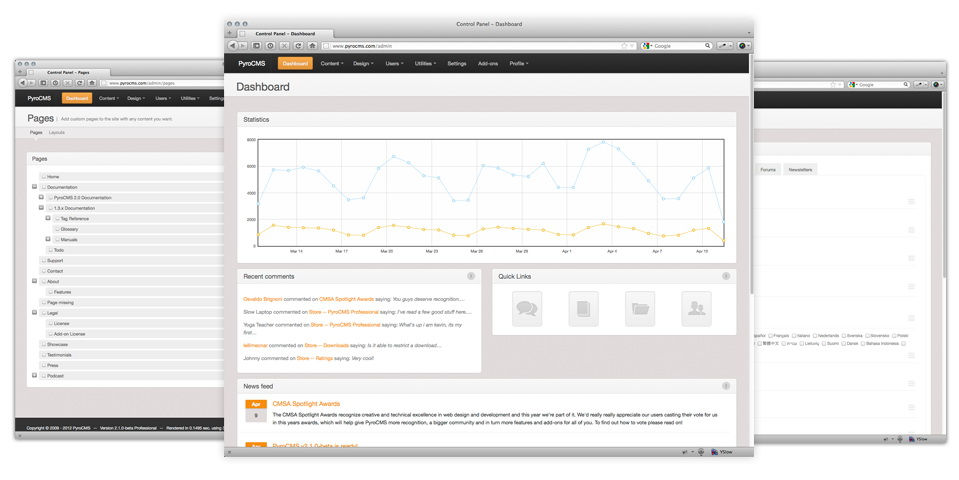The image size is (959, 480).
Task: Open the Design dropdown in the Dashboard navbar
Action: 363,64
